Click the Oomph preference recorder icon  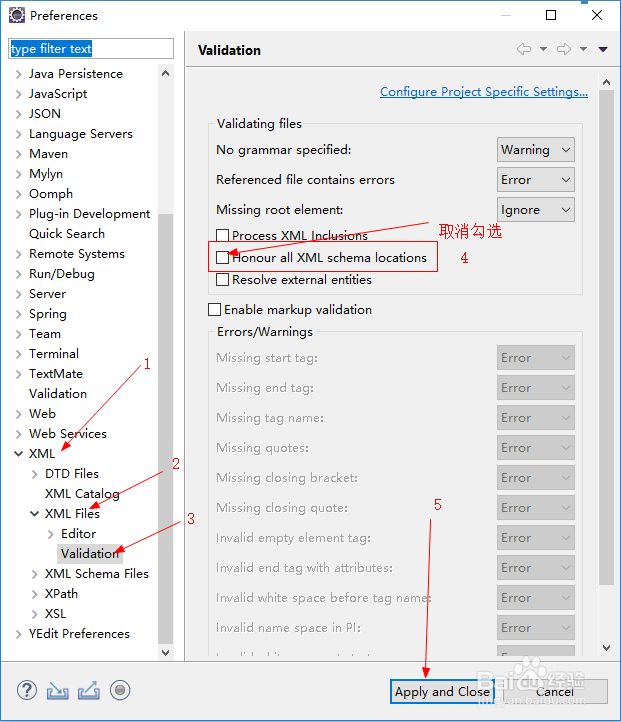(120, 690)
